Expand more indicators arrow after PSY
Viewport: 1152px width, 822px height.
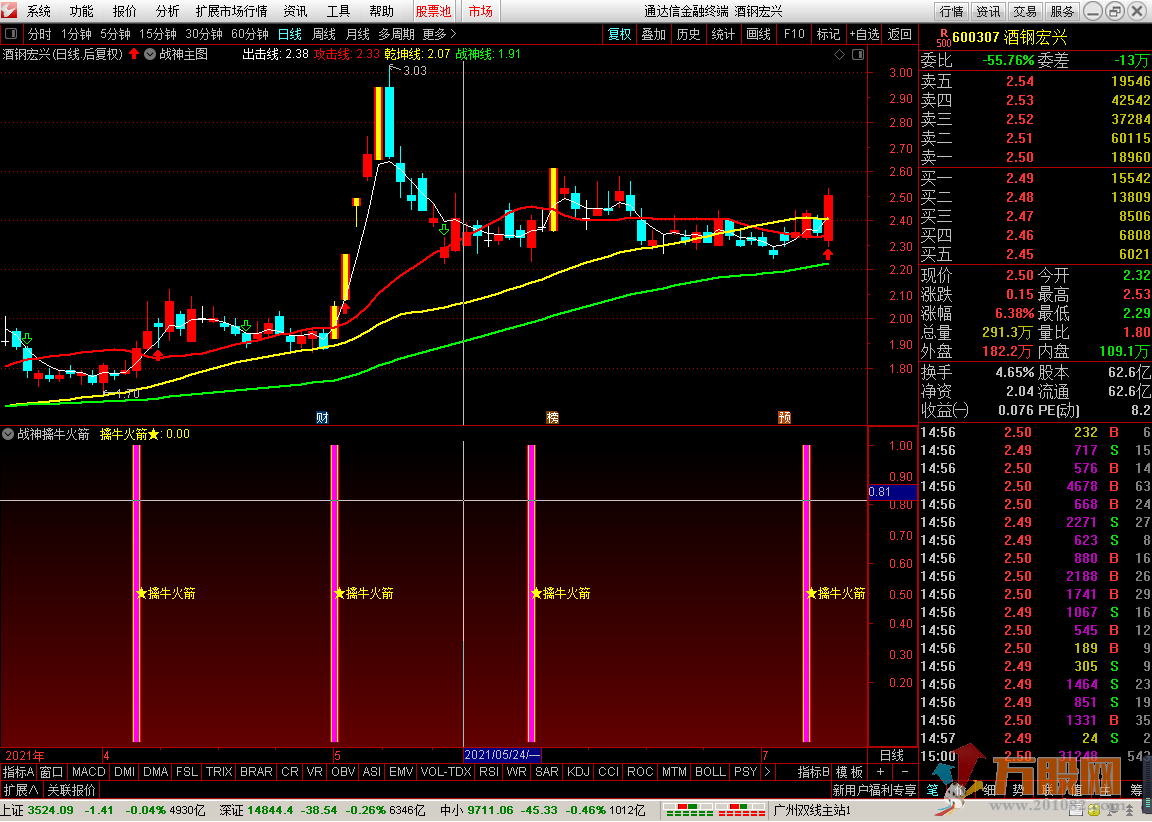[x=768, y=772]
